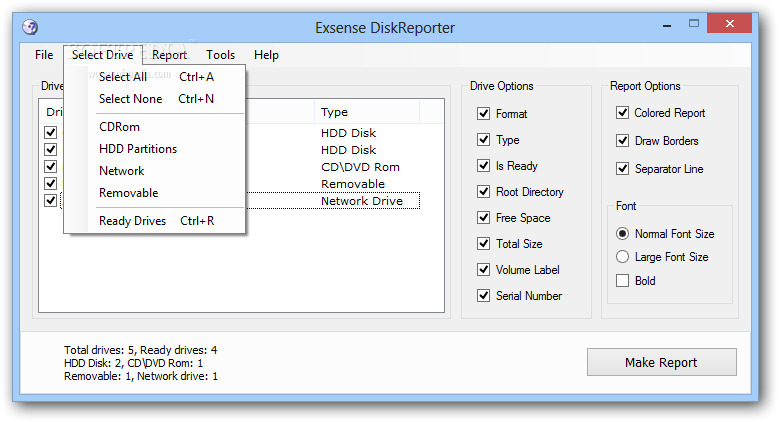
Task: Click the DiskReporter app icon in title bar
Action: (x=30, y=27)
